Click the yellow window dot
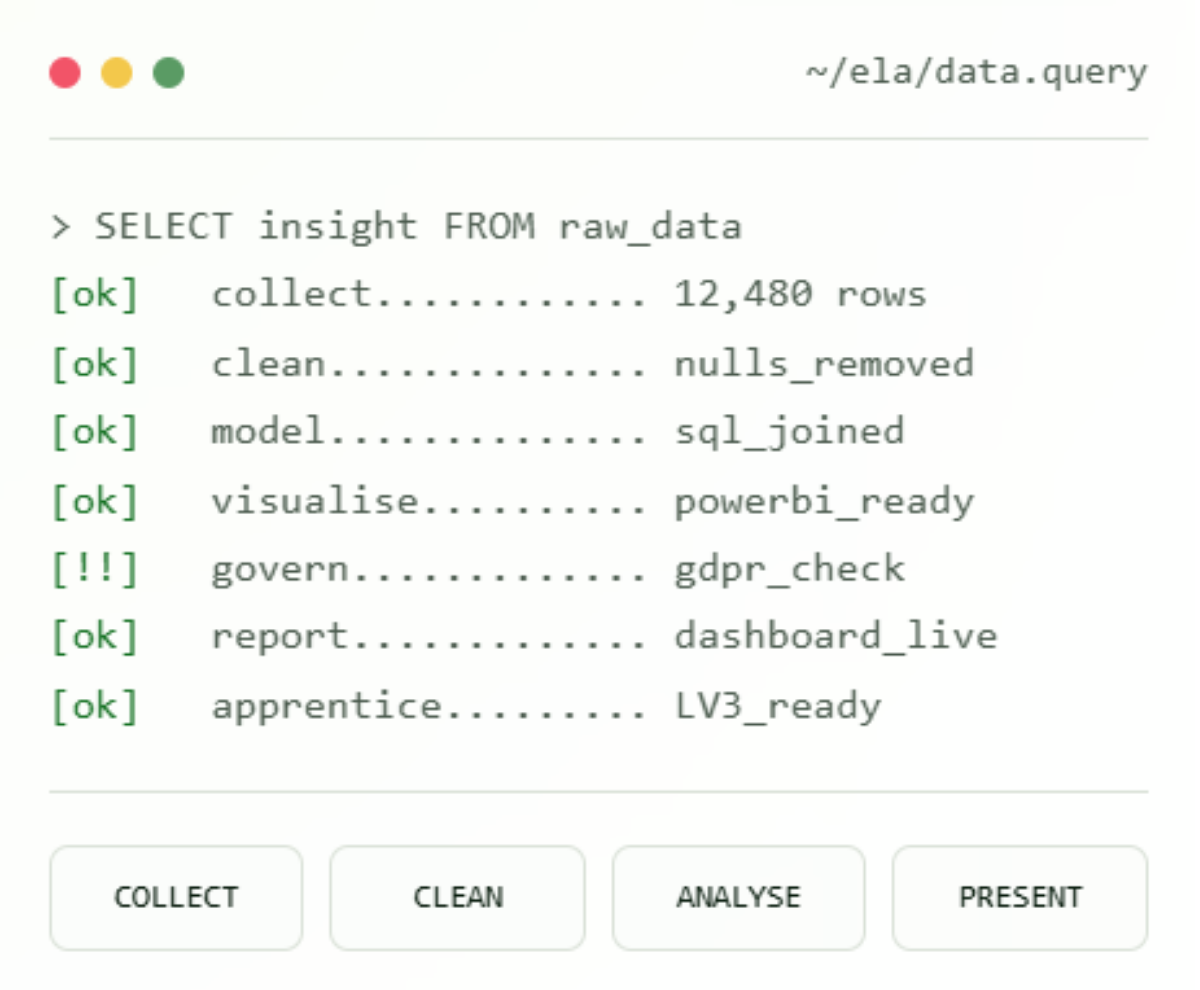 tap(117, 73)
